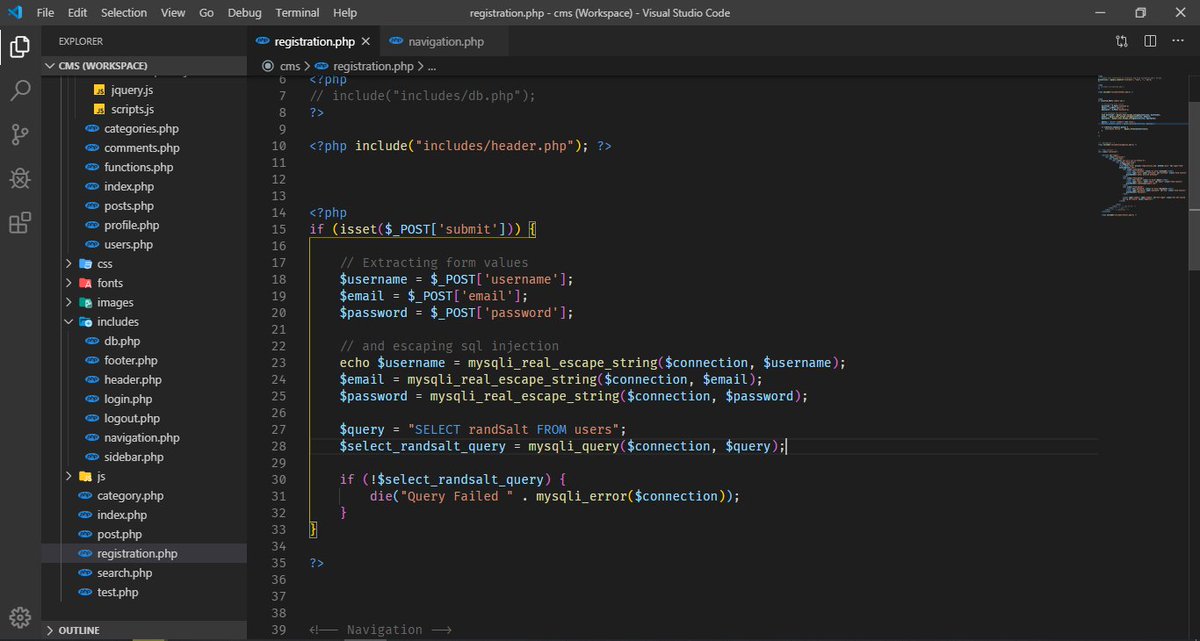Open login.php in includes folder
The image size is (1200, 641).
(x=127, y=399)
